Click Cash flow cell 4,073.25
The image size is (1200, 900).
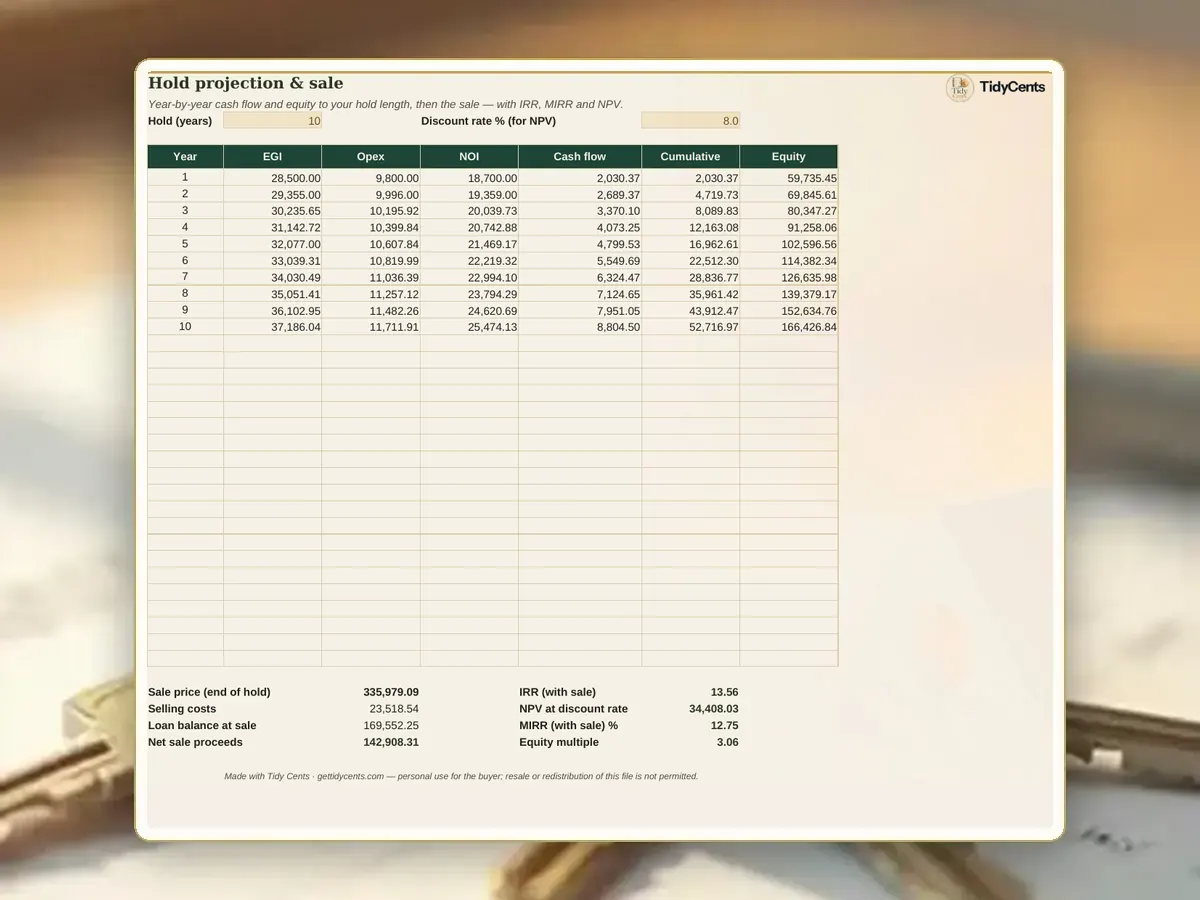pyautogui.click(x=580, y=228)
